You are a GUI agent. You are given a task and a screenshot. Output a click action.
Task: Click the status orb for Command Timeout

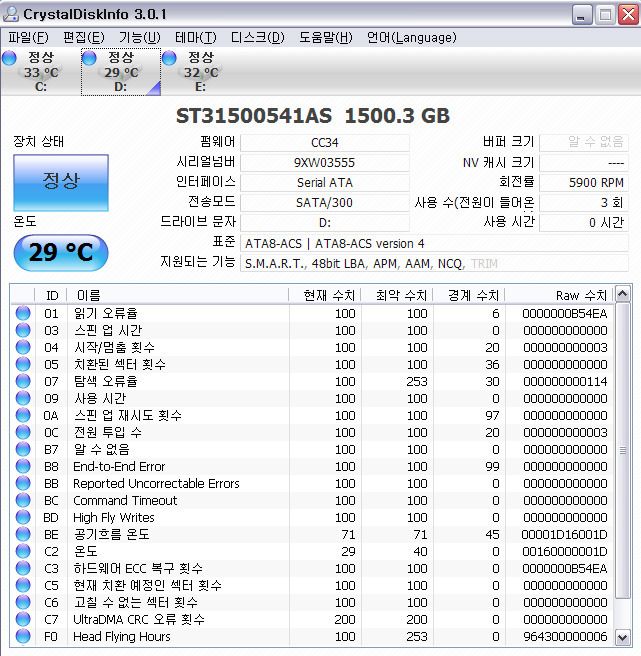click(x=23, y=500)
